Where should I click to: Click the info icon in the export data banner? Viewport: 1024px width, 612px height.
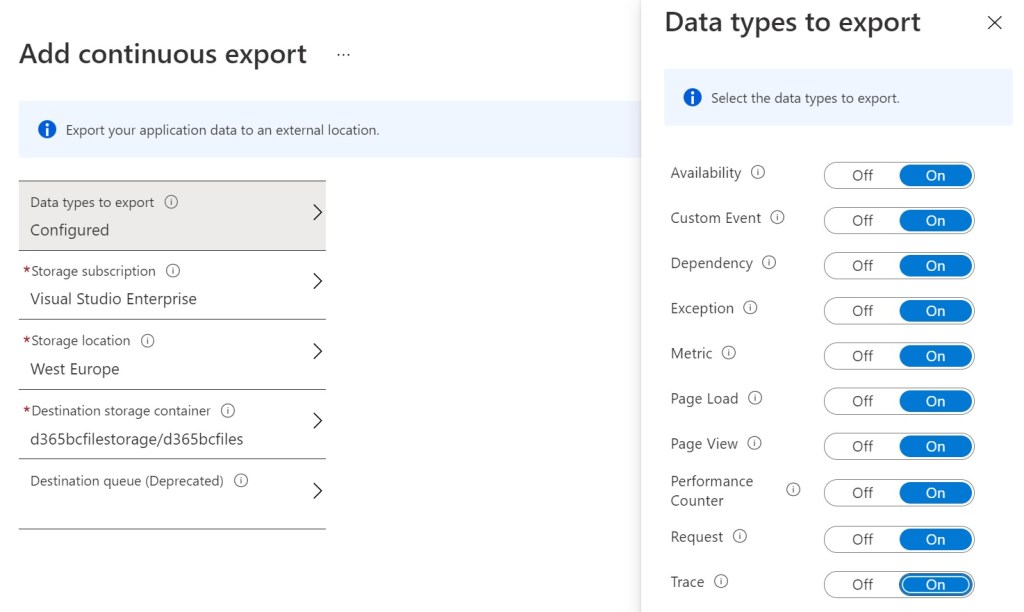point(47,128)
